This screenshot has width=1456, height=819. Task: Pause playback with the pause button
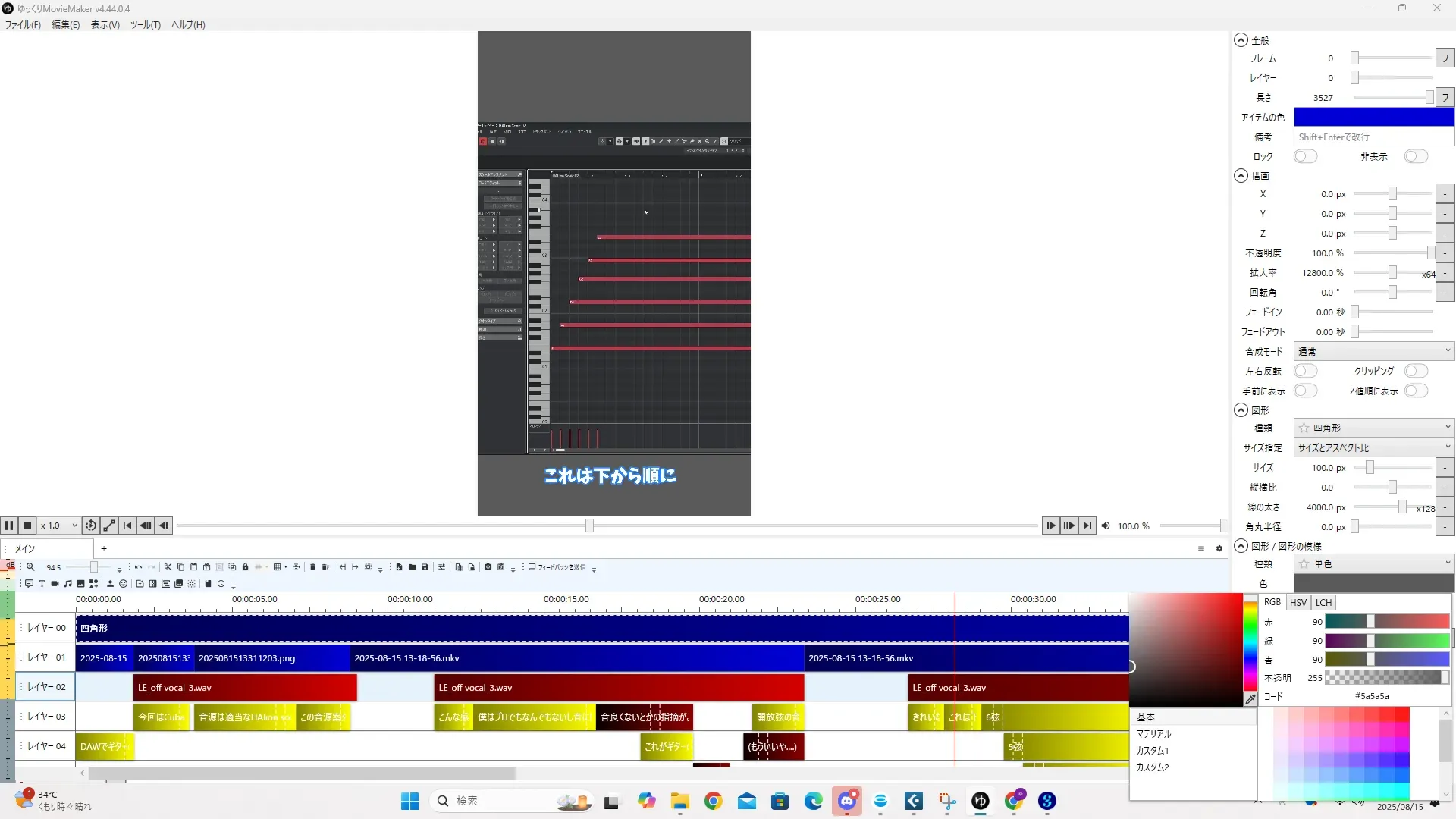coord(9,526)
